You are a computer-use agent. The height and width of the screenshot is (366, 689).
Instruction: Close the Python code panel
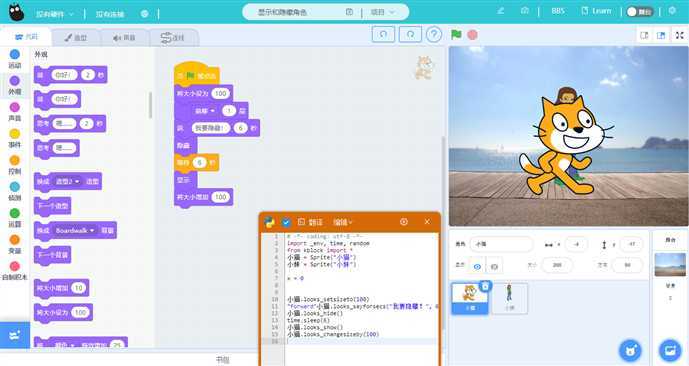pos(427,222)
